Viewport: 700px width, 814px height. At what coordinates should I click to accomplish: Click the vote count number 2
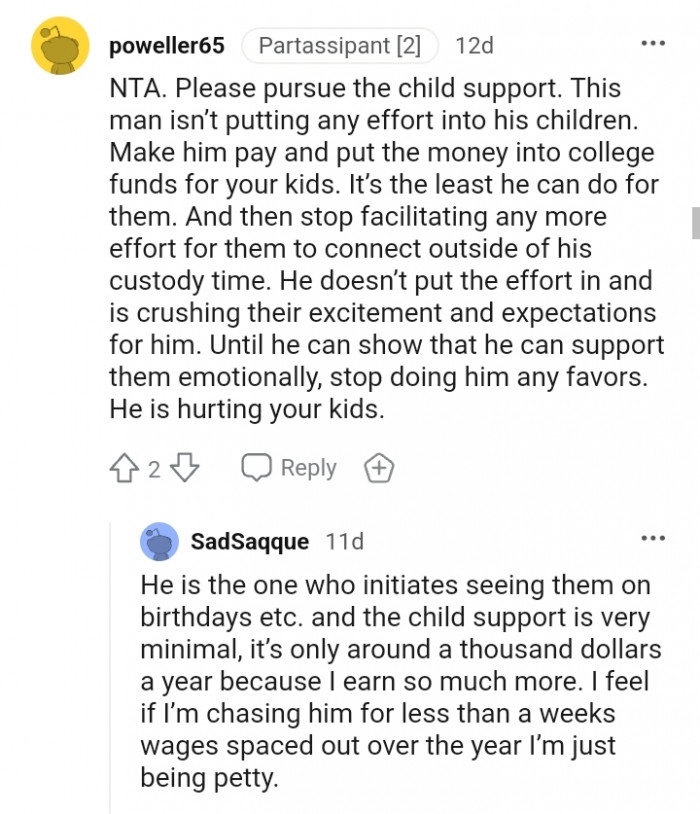[155, 469]
